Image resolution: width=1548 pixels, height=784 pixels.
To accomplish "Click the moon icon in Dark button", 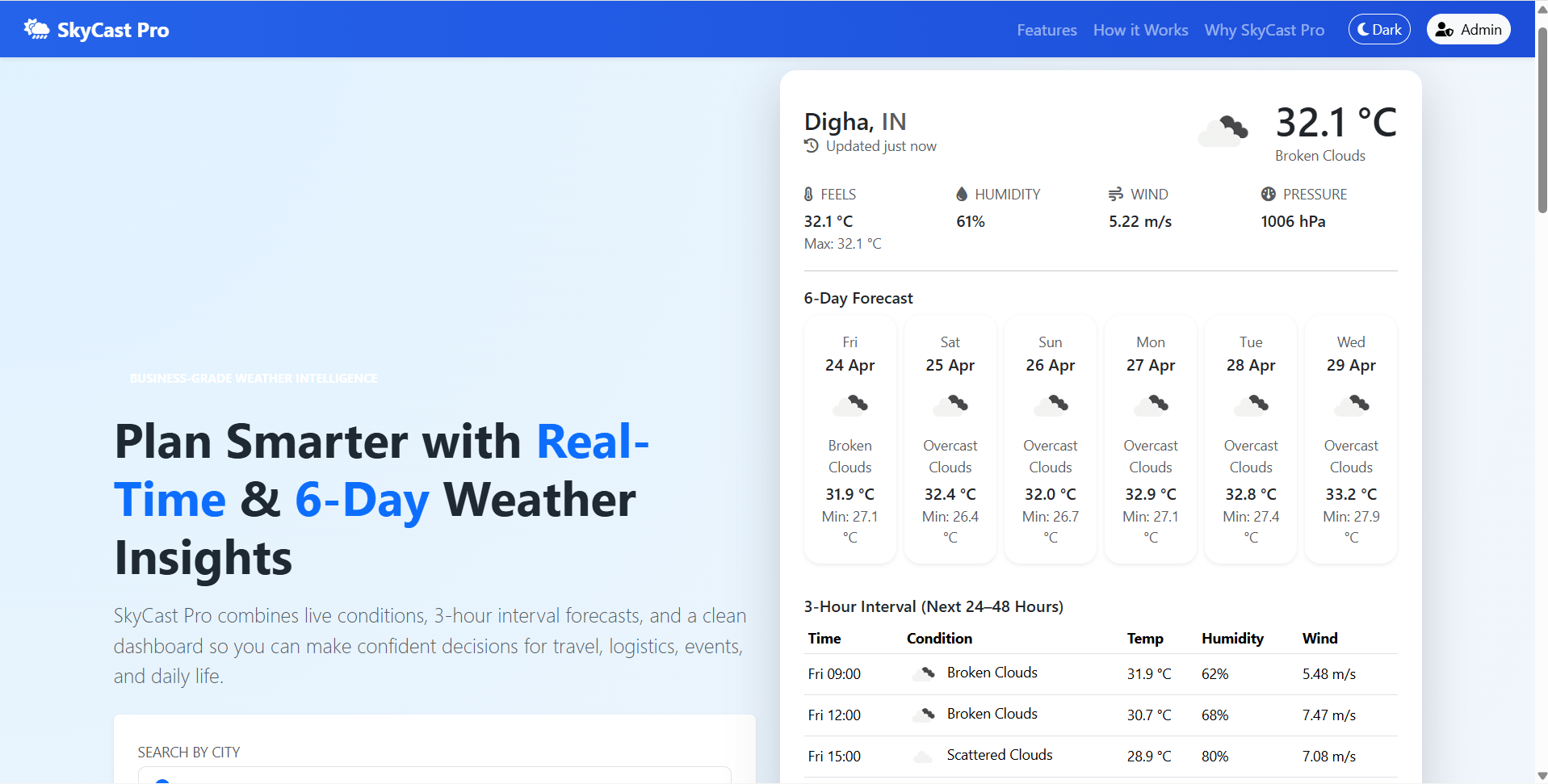I will [1363, 30].
